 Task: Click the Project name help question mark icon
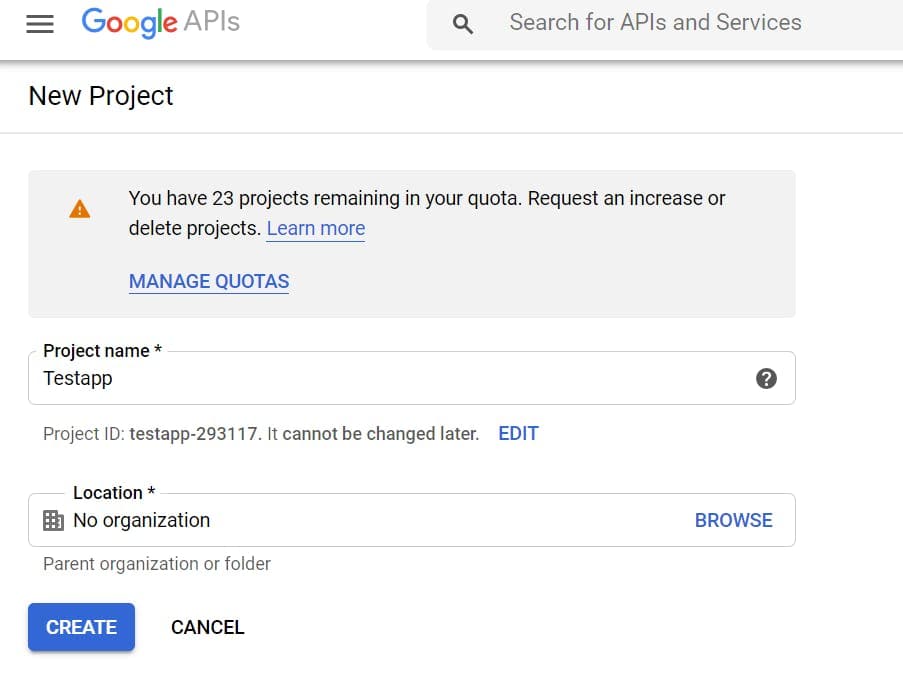pyautogui.click(x=766, y=378)
